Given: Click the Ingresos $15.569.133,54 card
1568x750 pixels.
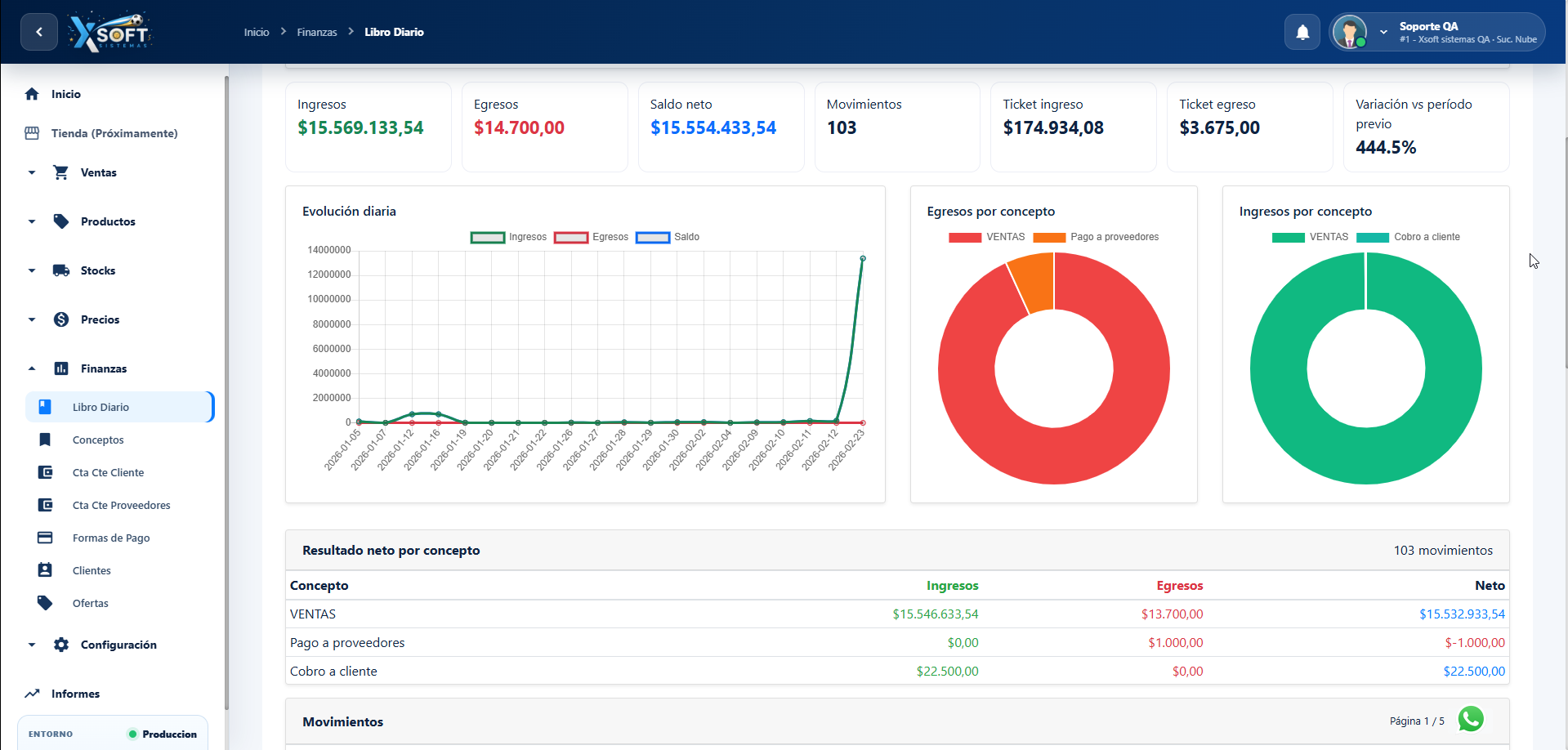Looking at the screenshot, I should (368, 127).
